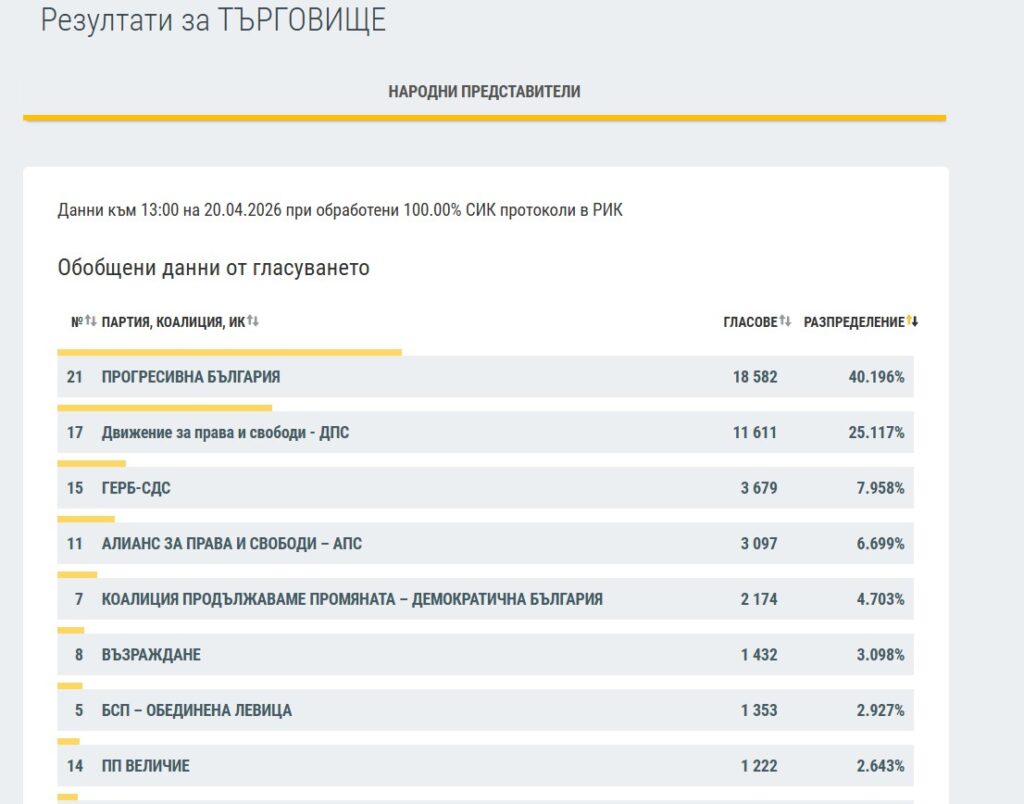Image resolution: width=1024 pixels, height=804 pixels.
Task: Select БСП – ОБЕДИНЕНА ЛЕВИЦА row
Action: [x=197, y=710]
